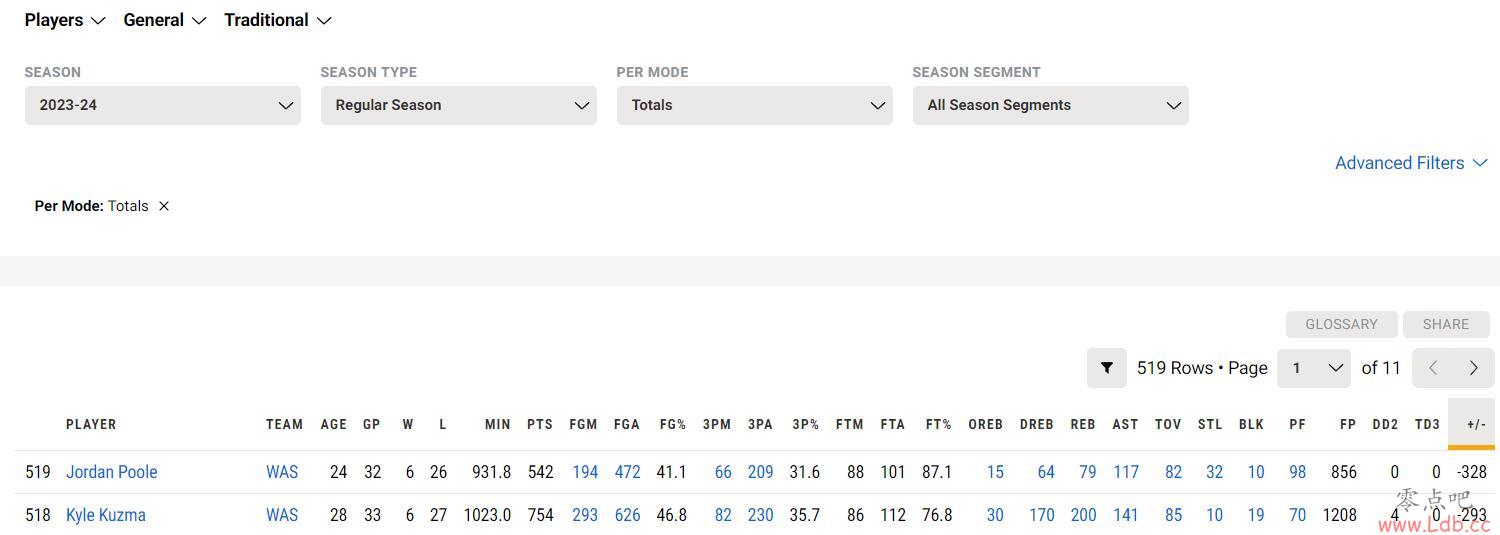Click the GLOSSARY button
Screen dimensions: 1500x535
pyautogui.click(x=1341, y=324)
